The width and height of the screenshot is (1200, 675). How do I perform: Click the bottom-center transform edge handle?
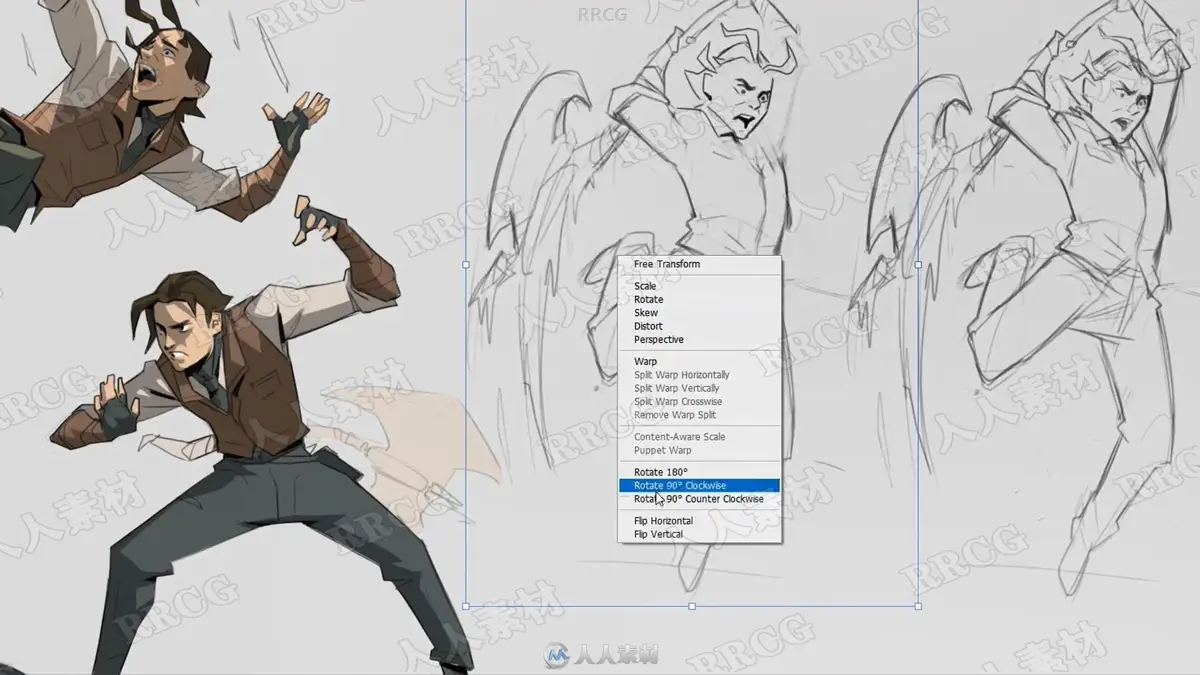tap(692, 606)
